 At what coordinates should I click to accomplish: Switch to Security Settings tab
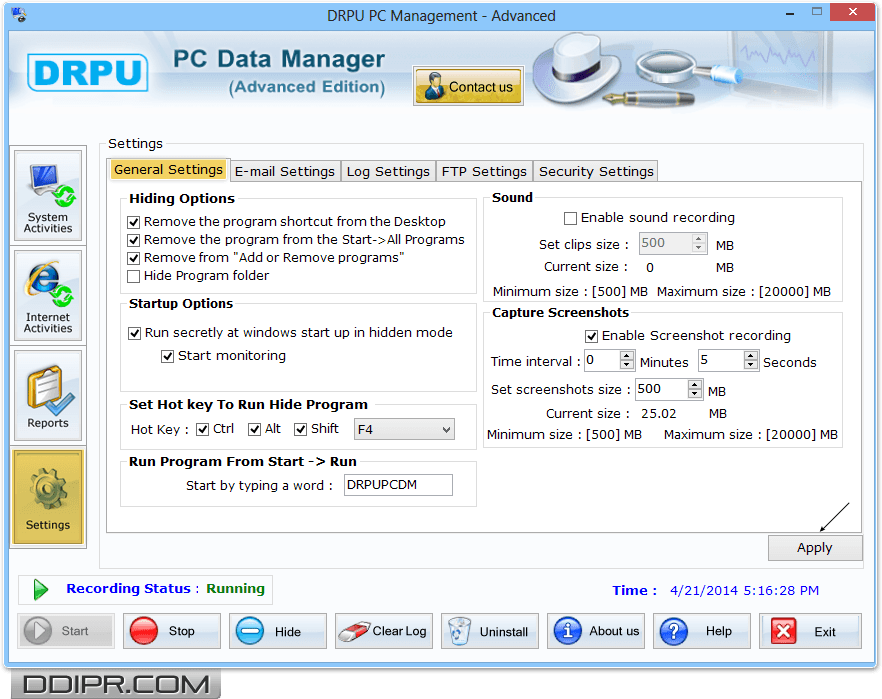(x=596, y=171)
